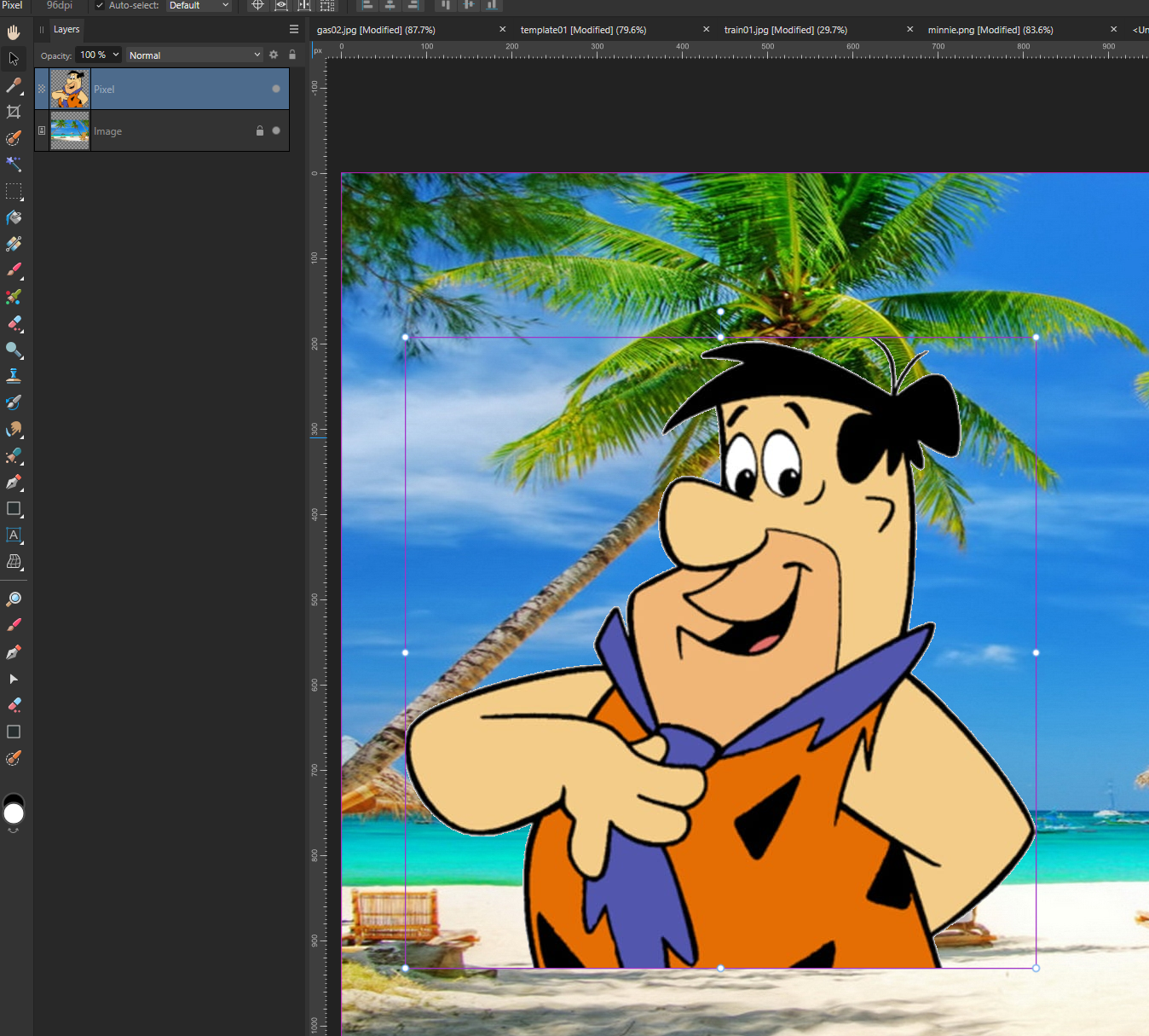Select the Undo Brush tool
Screen dimensions: 1149x1036
(x=14, y=402)
